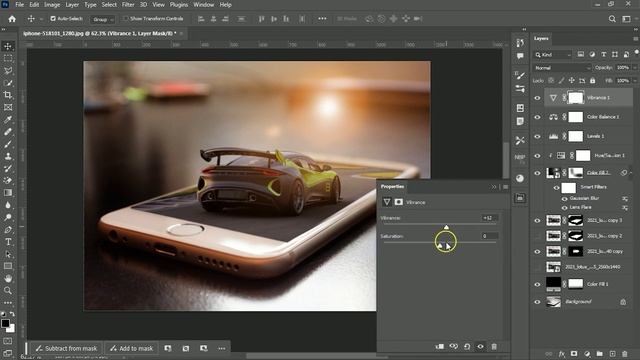Toggle Gaussian Blur filter visibility
This screenshot has width=640, height=360.
tap(564, 199)
